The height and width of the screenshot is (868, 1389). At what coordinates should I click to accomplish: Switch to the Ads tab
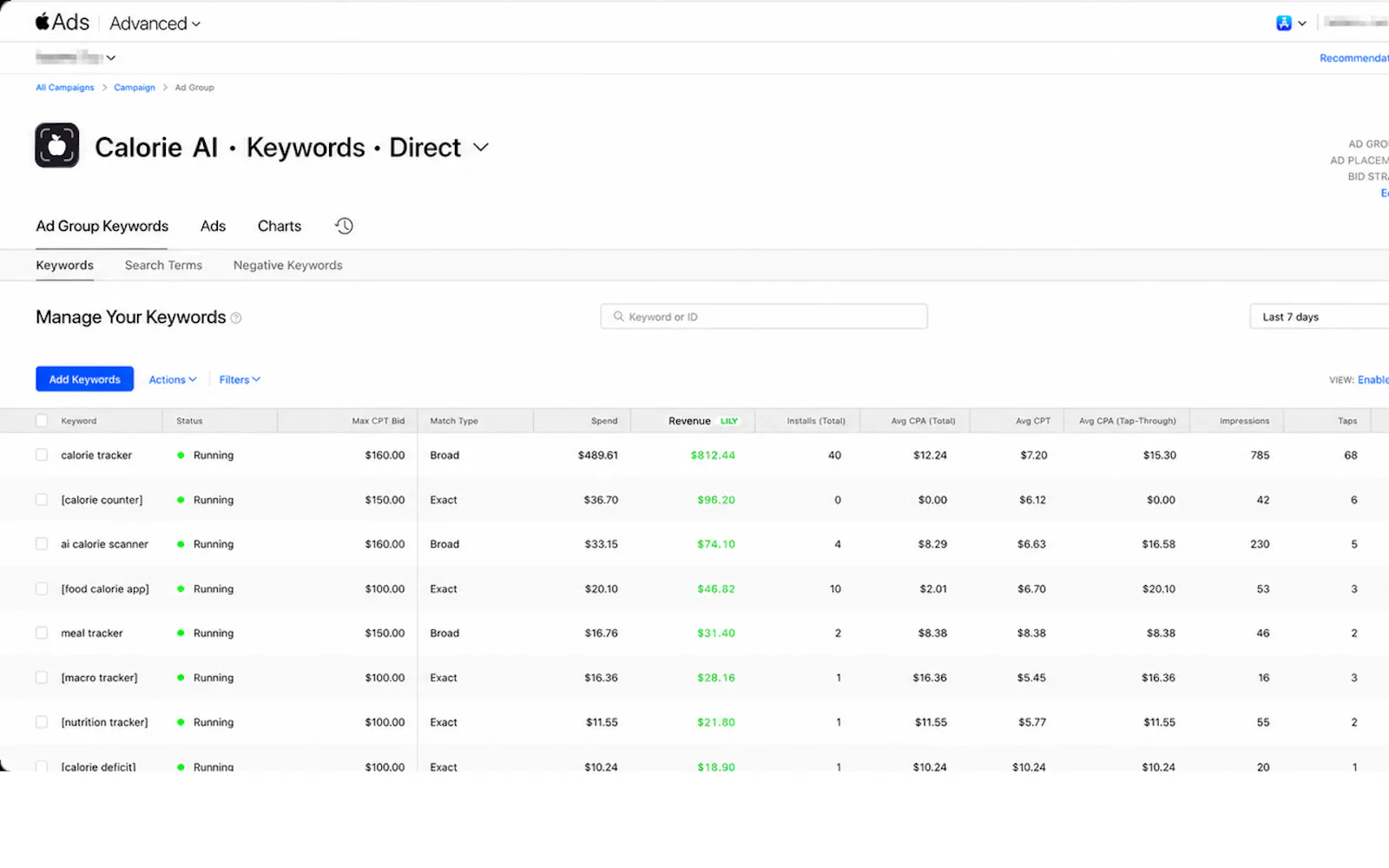(213, 227)
